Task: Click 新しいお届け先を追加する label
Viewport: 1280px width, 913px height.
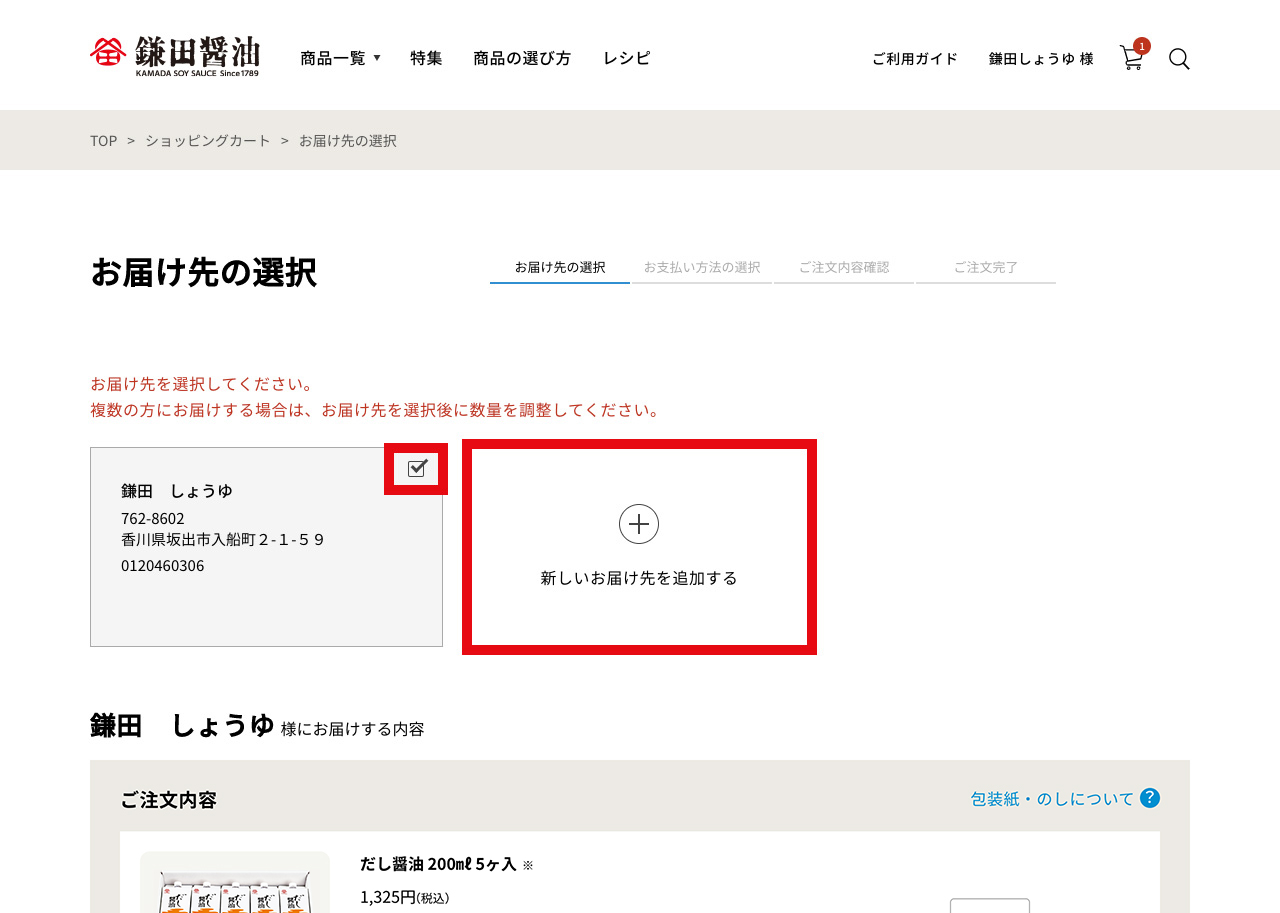Action: coord(639,578)
